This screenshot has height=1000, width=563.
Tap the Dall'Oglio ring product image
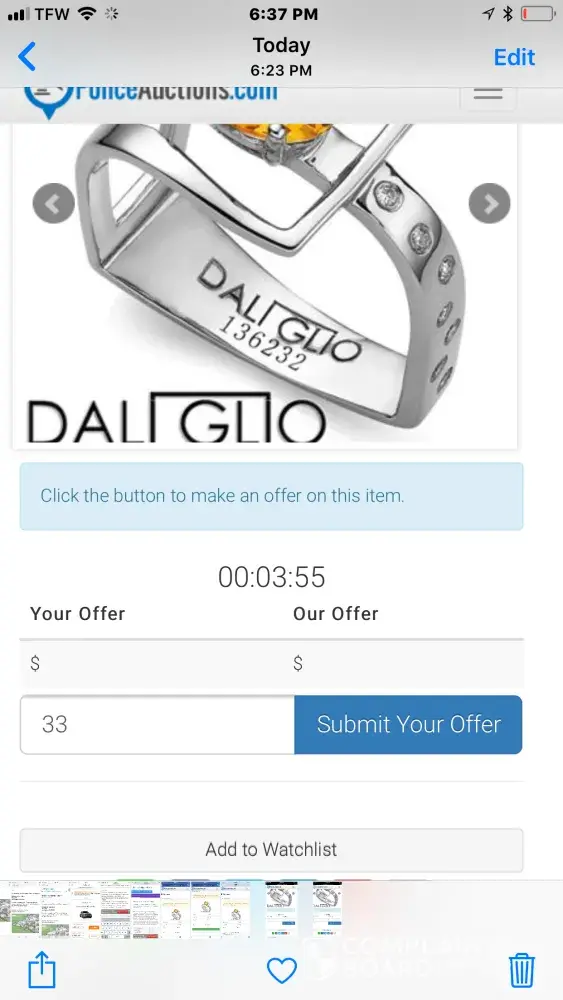(265, 284)
